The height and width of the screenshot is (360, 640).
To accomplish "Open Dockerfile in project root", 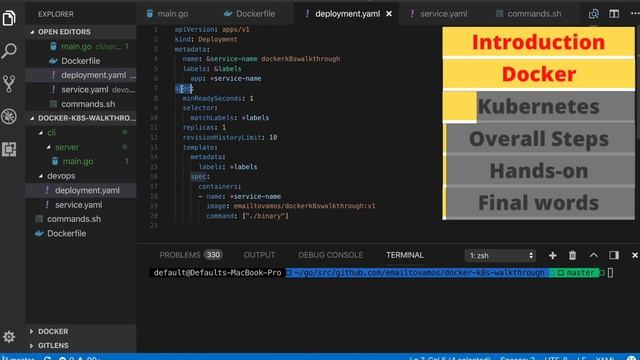I will (81, 233).
